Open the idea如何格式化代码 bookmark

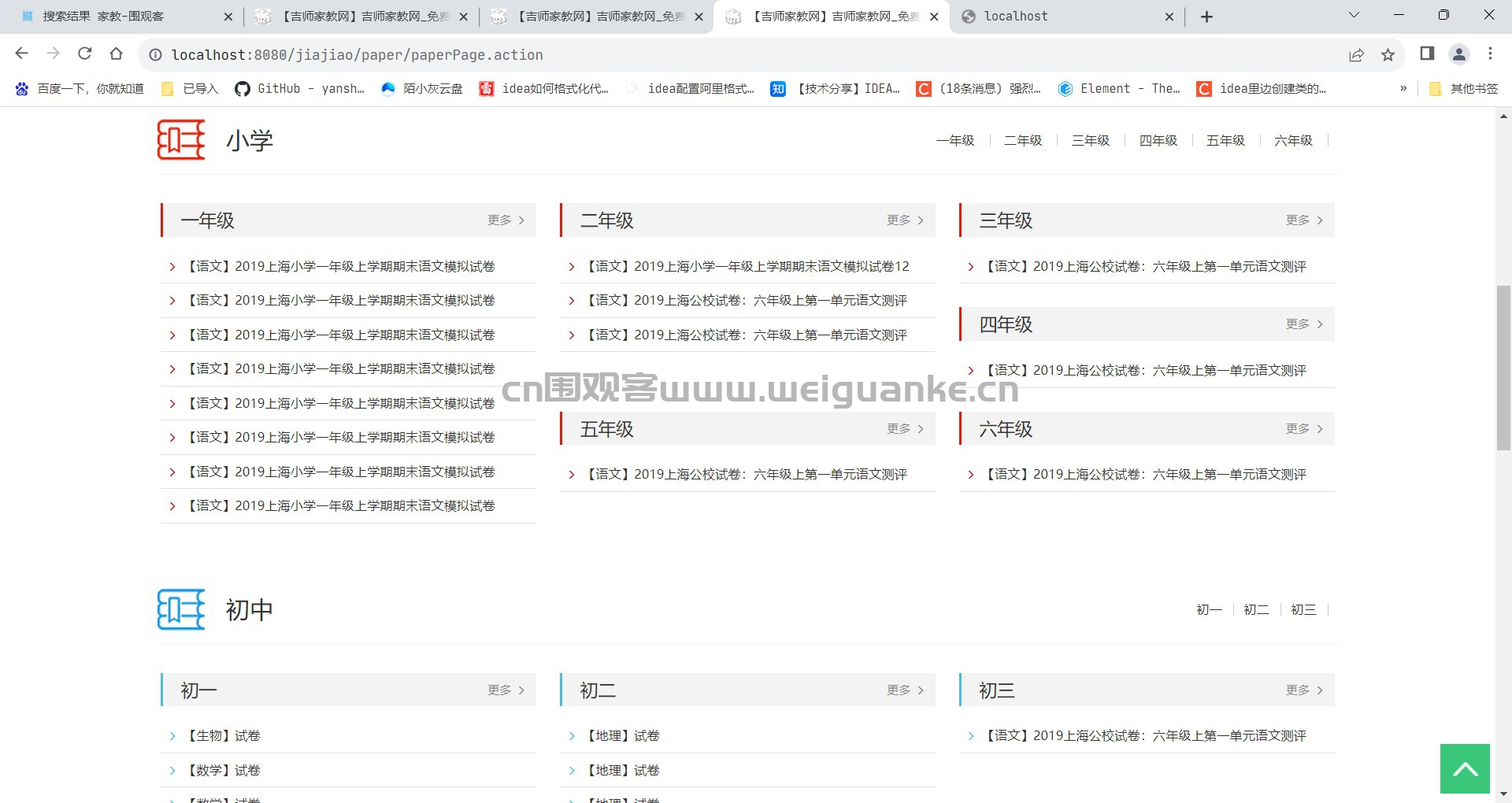click(x=544, y=89)
